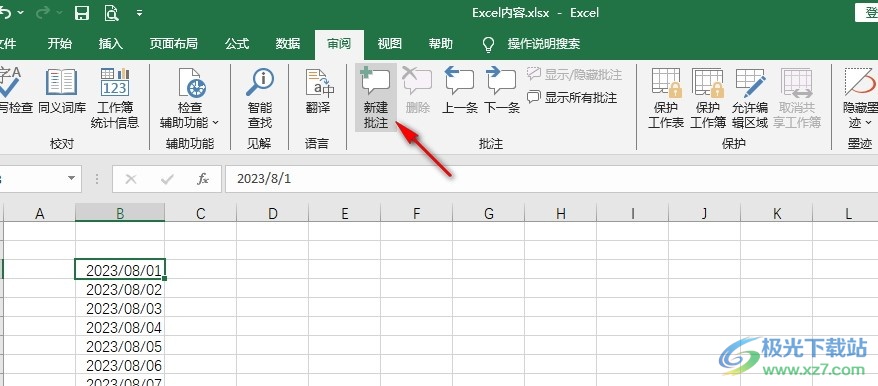Image resolution: width=878 pixels, height=386 pixels.
Task: Open 允许编辑区域 allow edit ranges
Action: (x=750, y=97)
